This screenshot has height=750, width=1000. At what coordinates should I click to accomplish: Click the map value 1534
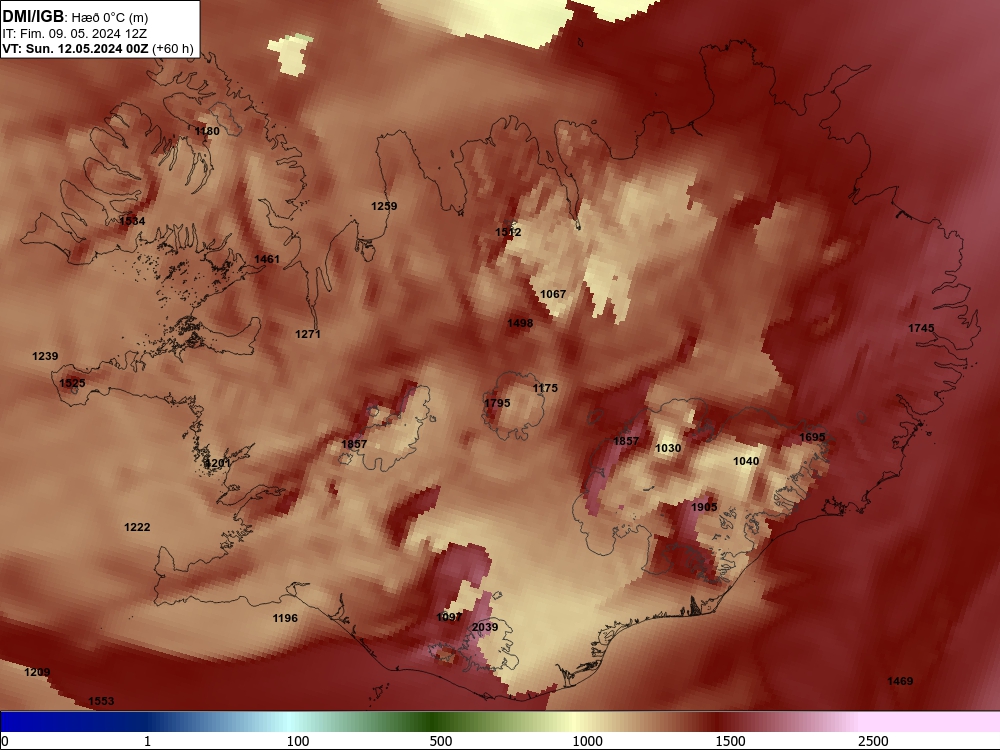[133, 221]
